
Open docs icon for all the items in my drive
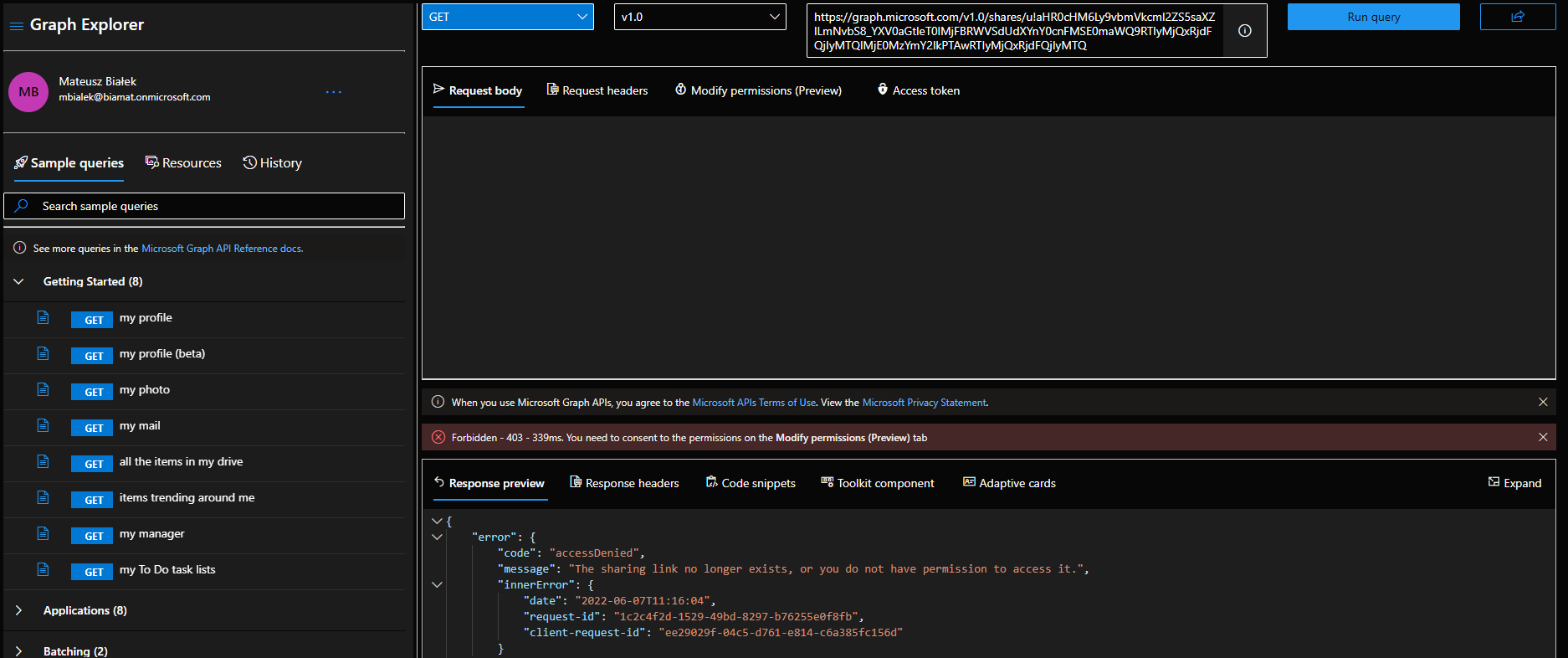click(43, 461)
